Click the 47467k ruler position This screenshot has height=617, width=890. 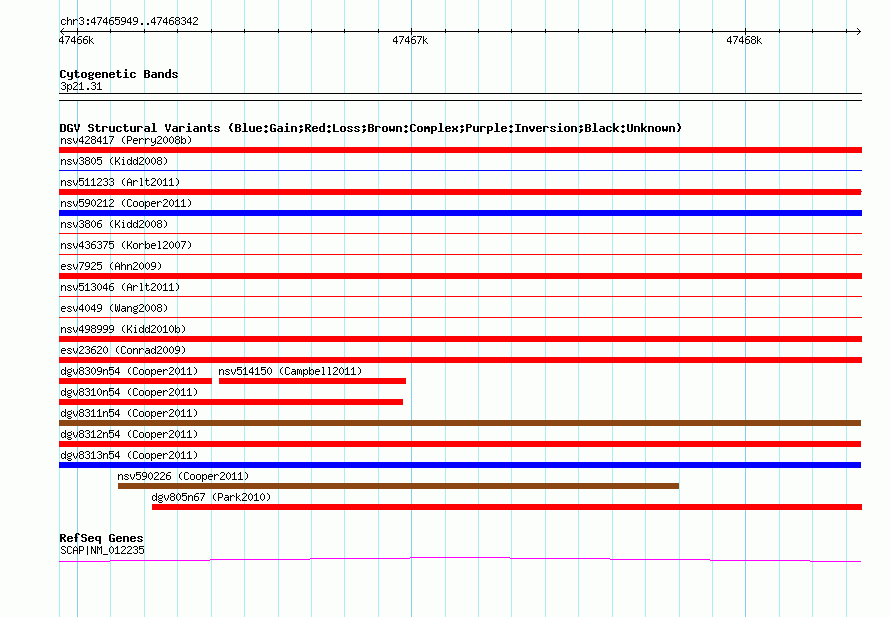[410, 40]
